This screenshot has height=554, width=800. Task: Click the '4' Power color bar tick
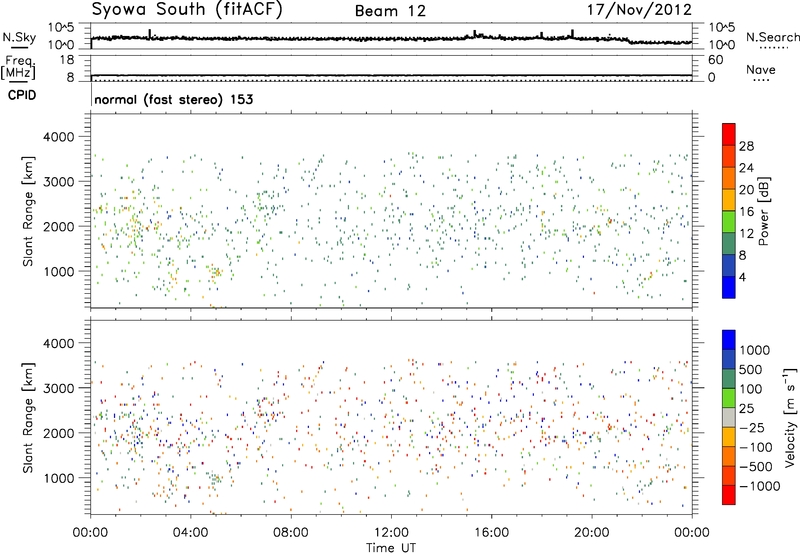pos(743,278)
